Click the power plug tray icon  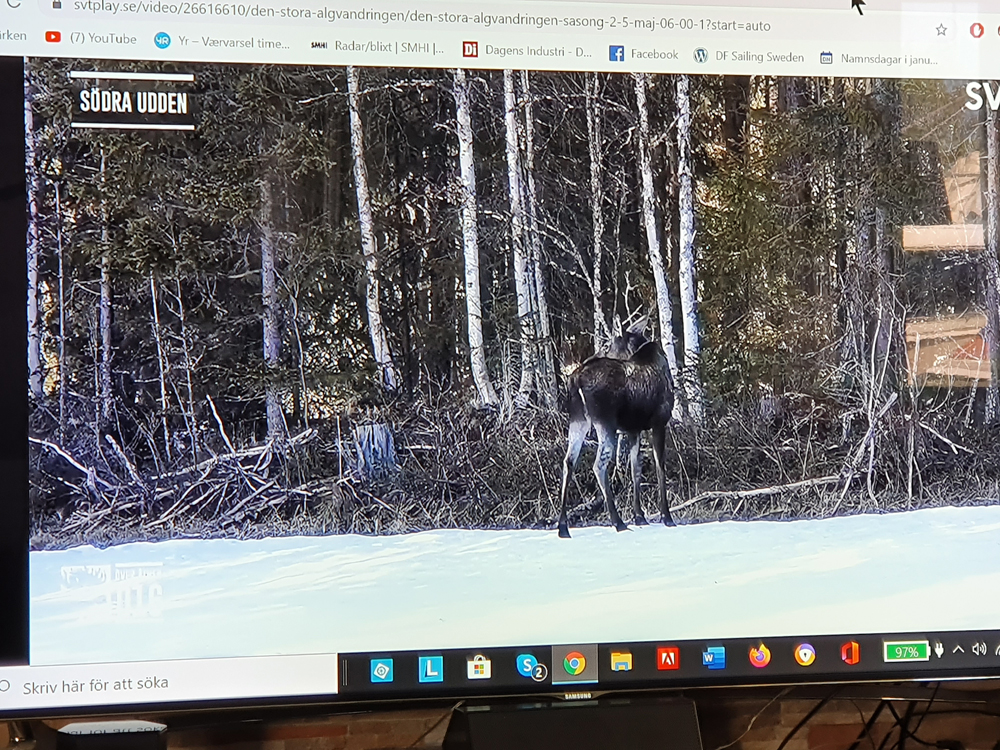939,651
